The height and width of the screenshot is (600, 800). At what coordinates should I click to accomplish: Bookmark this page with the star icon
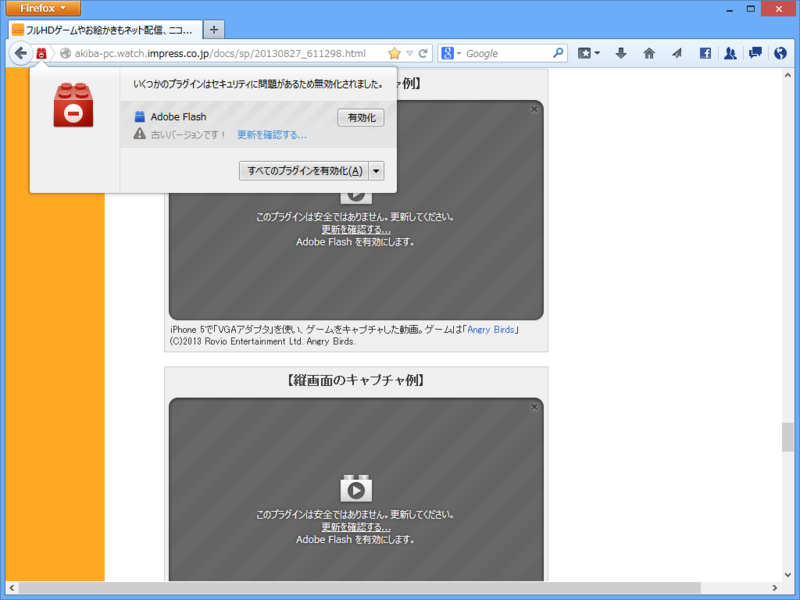tap(394, 53)
